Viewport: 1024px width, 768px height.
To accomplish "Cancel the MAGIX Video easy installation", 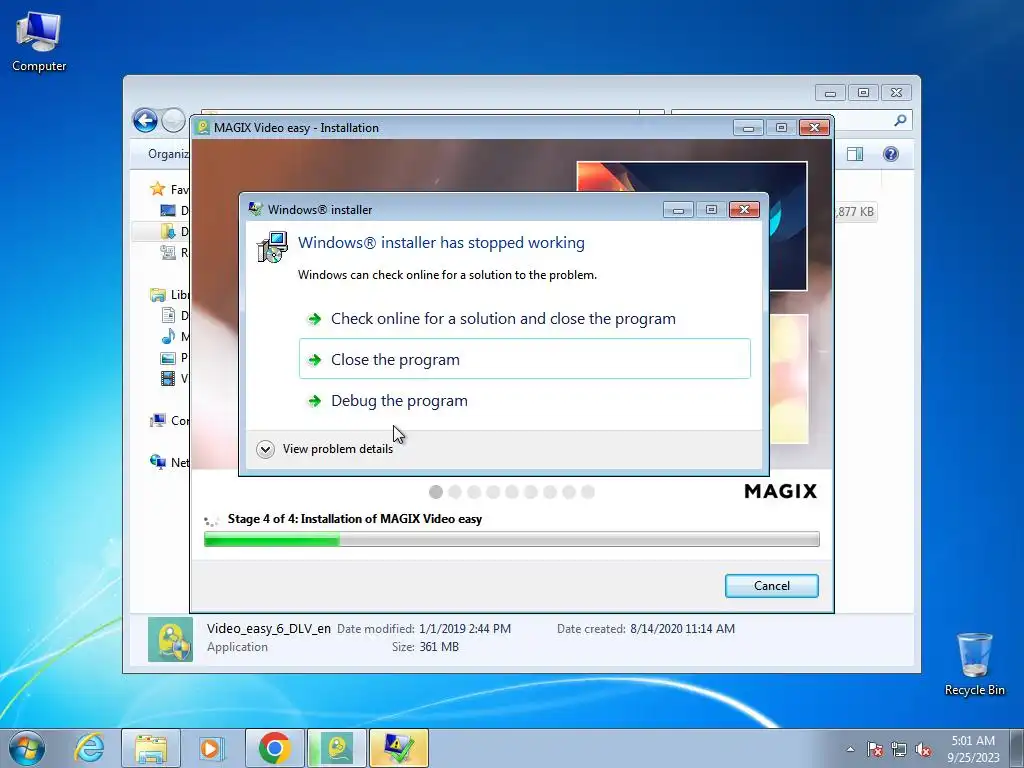I will click(x=771, y=586).
